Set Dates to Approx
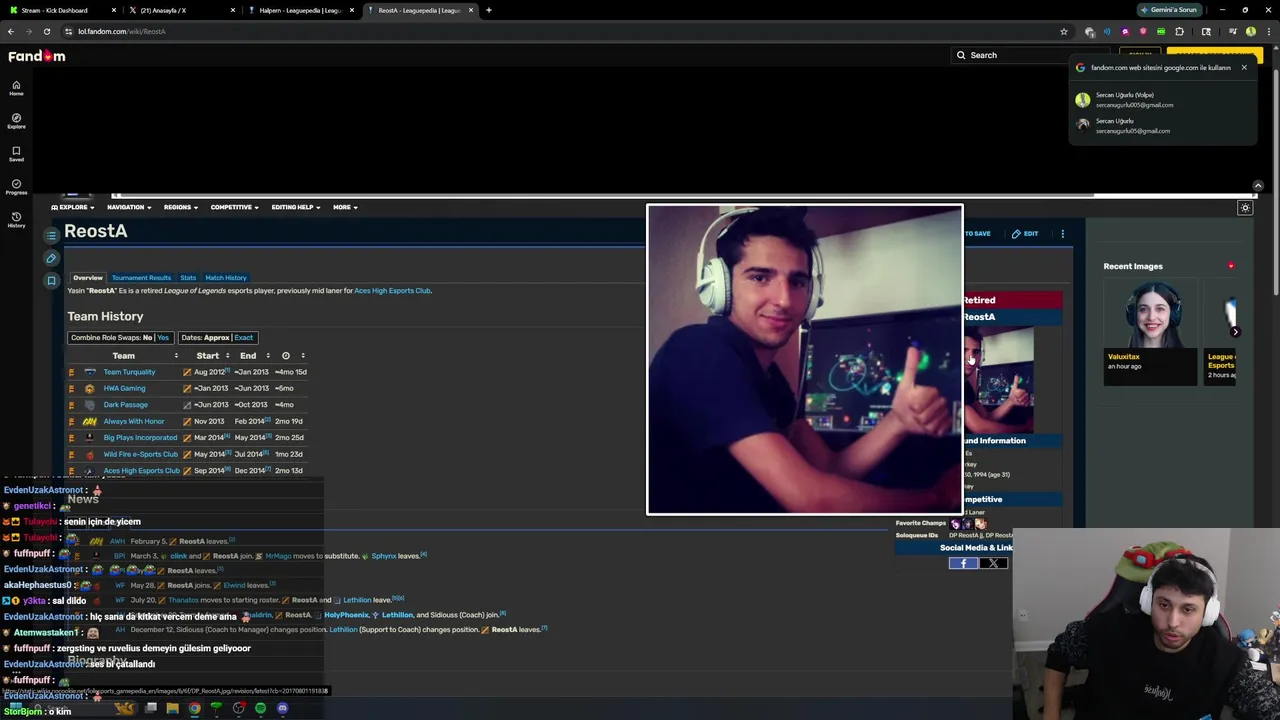This screenshot has width=1280, height=720. tap(217, 337)
